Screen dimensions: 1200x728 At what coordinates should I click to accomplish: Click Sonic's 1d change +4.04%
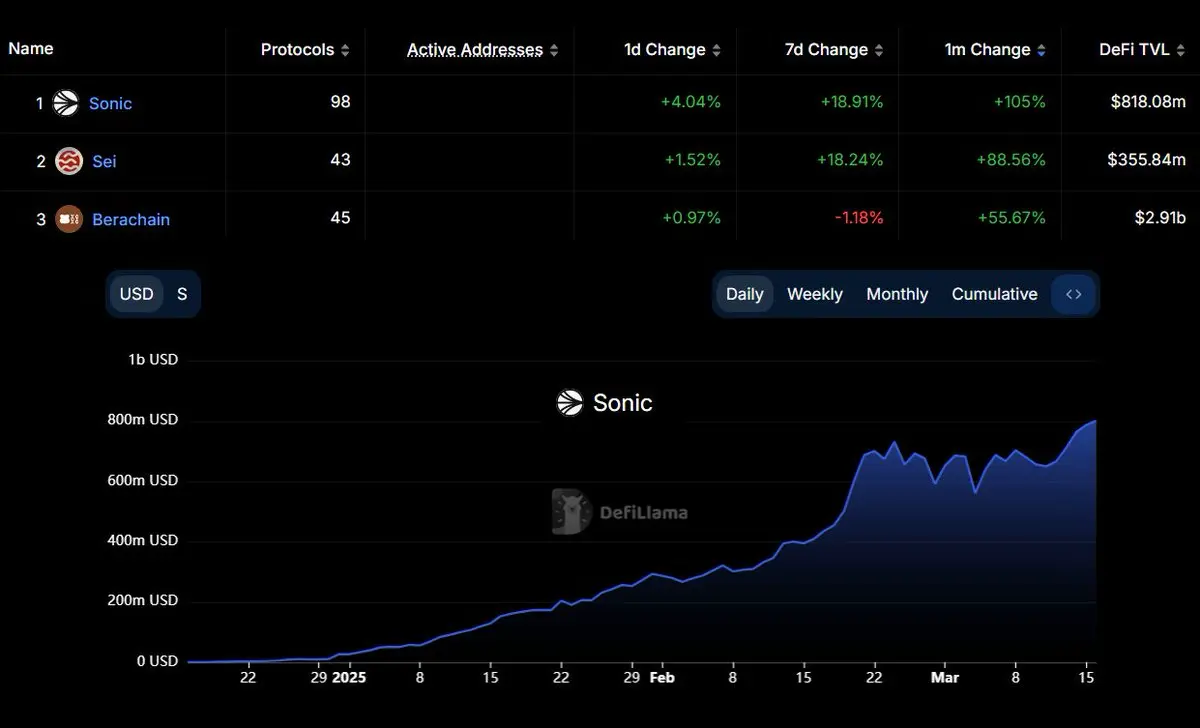pyautogui.click(x=692, y=102)
